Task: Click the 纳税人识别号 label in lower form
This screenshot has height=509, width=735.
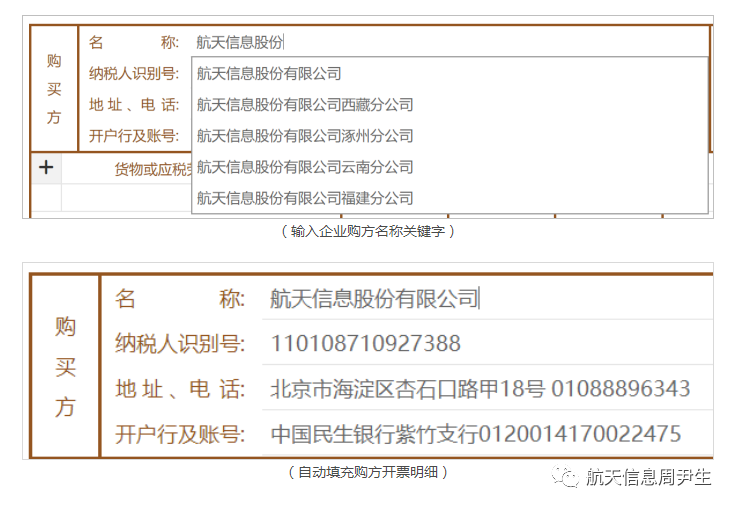Action: pos(180,344)
